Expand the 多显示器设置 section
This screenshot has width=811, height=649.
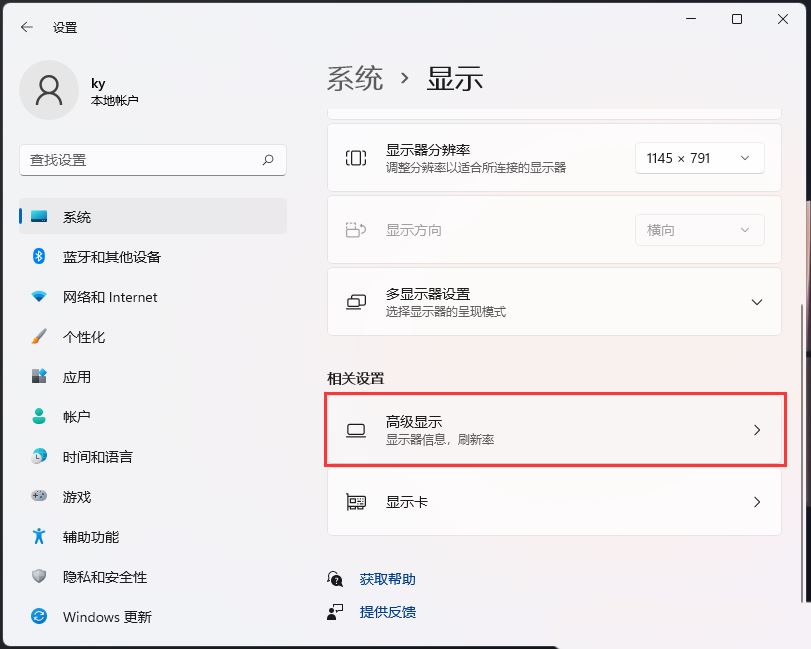[757, 302]
